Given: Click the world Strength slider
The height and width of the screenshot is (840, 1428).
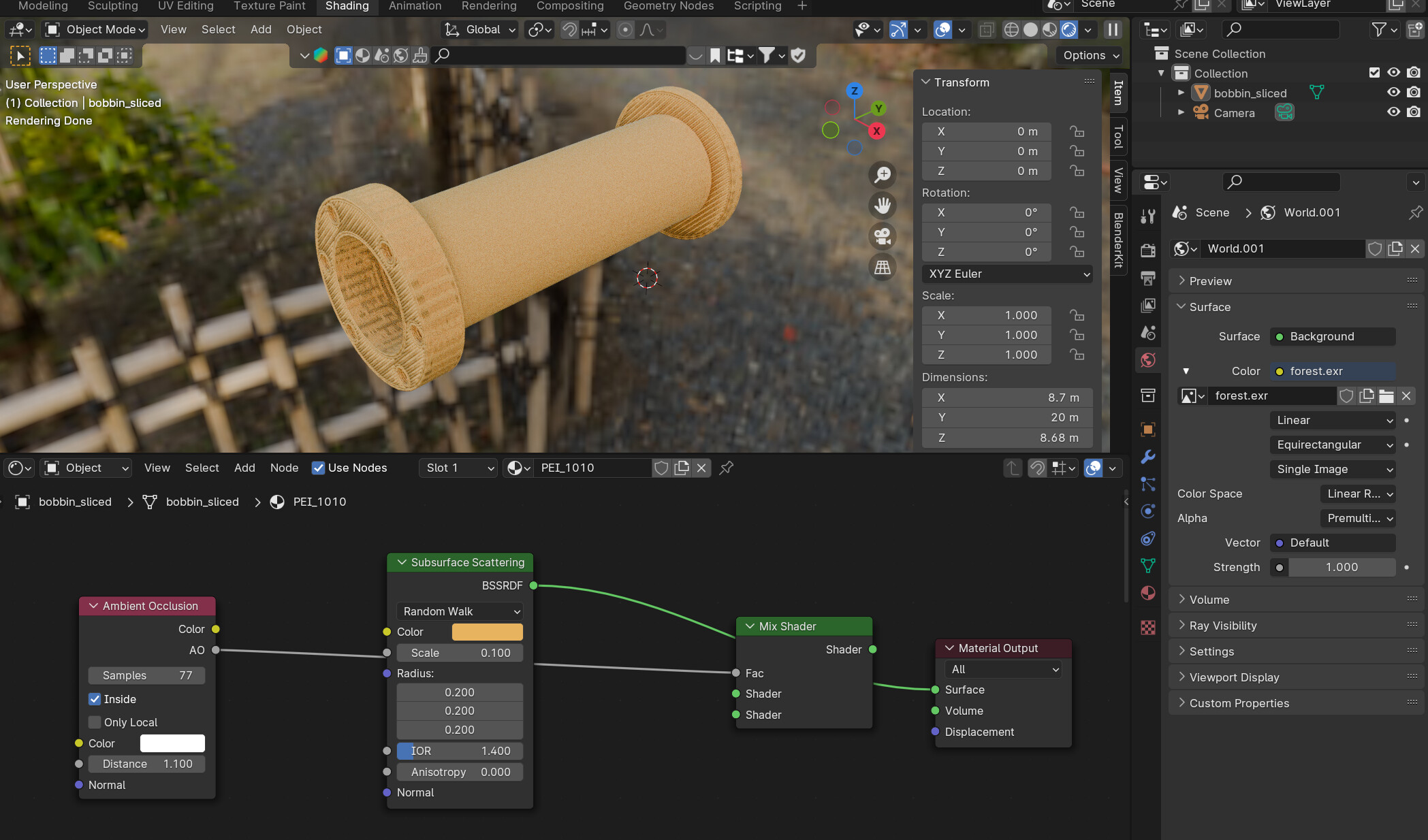Looking at the screenshot, I should click(1342, 567).
